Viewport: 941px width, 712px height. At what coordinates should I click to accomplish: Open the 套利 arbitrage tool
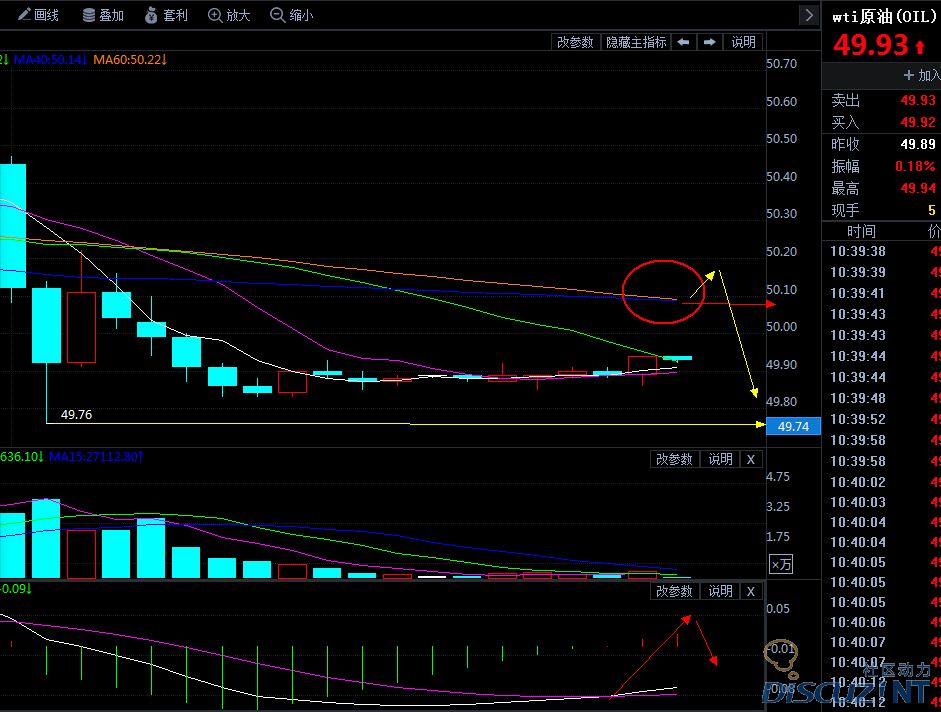click(x=165, y=15)
